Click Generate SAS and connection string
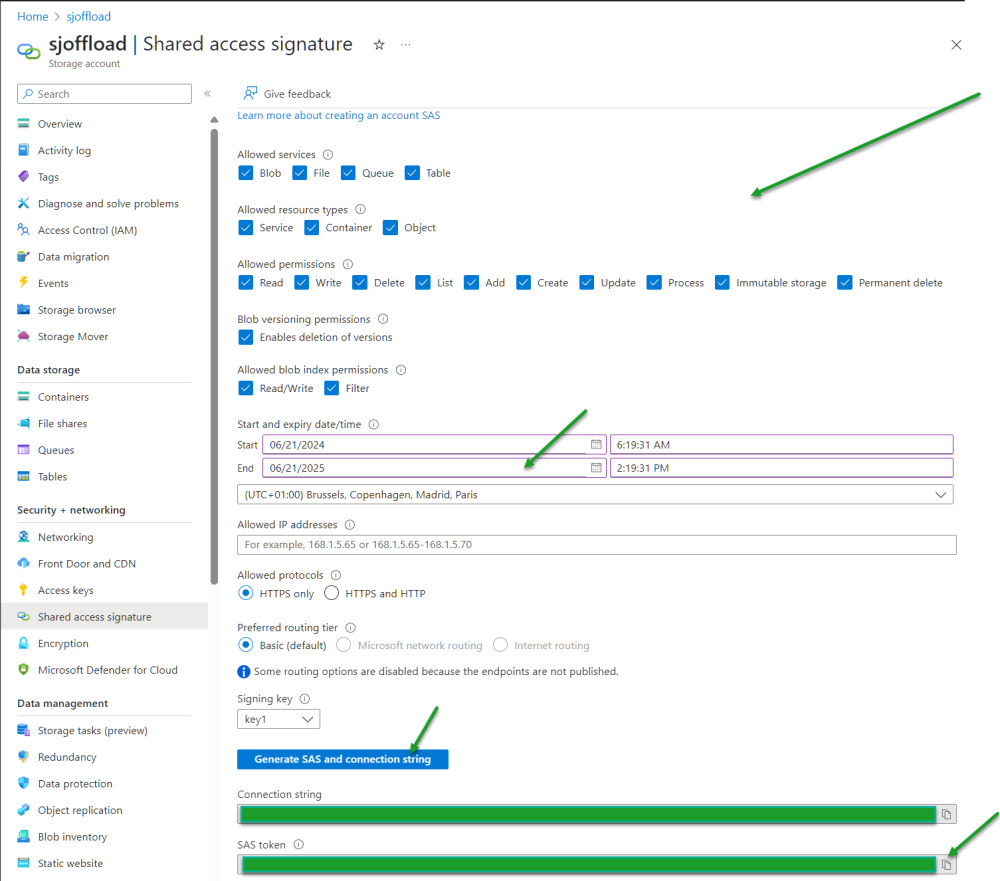Viewport: 1000px width, 881px height. (342, 759)
